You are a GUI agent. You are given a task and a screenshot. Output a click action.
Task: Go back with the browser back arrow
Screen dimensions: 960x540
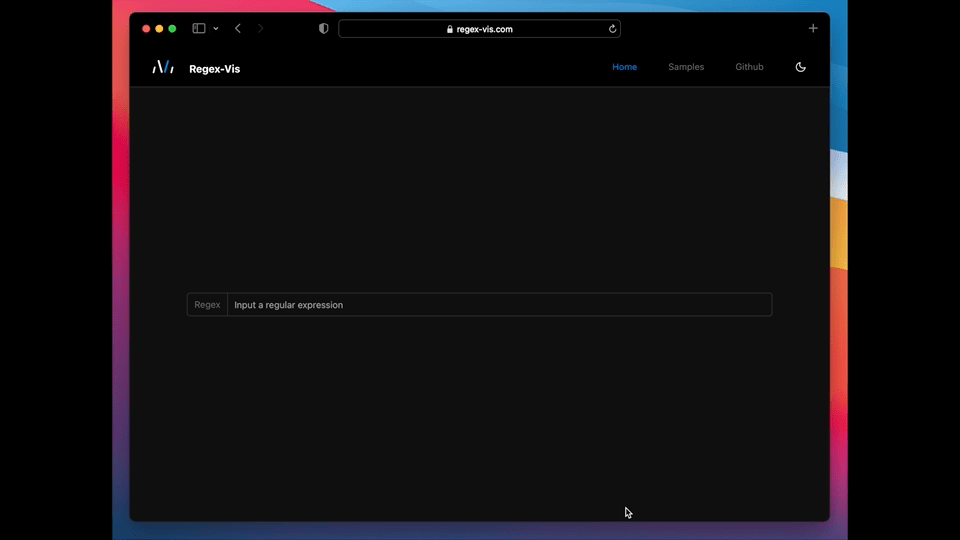tap(238, 28)
